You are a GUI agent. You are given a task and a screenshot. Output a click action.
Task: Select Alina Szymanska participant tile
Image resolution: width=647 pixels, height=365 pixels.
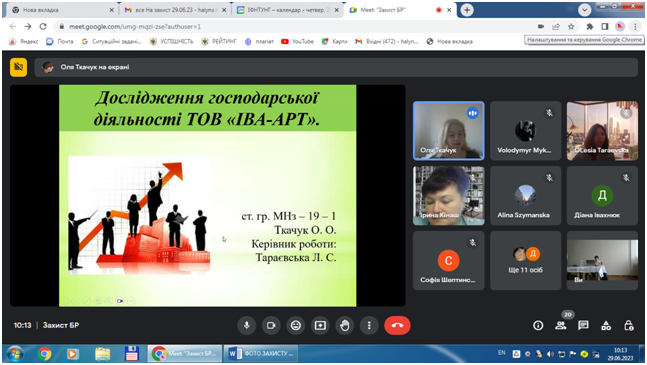pyautogui.click(x=525, y=195)
